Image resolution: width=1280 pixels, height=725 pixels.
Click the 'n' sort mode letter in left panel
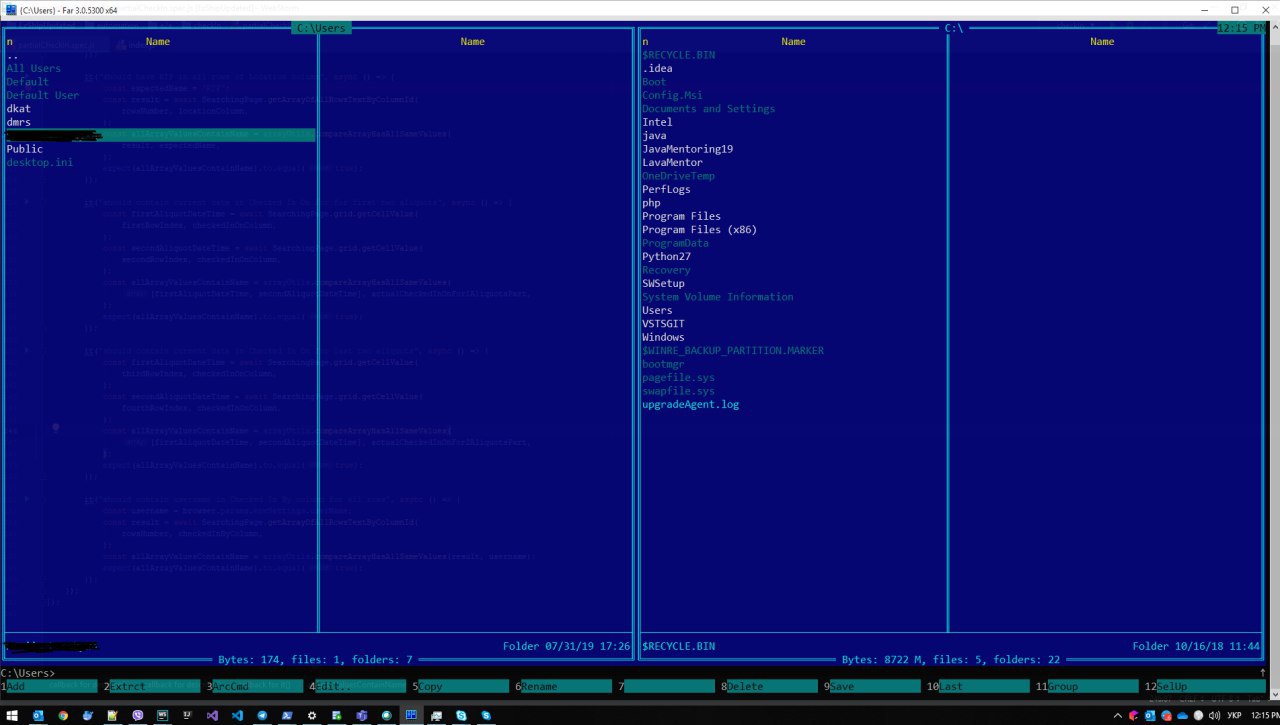9,42
